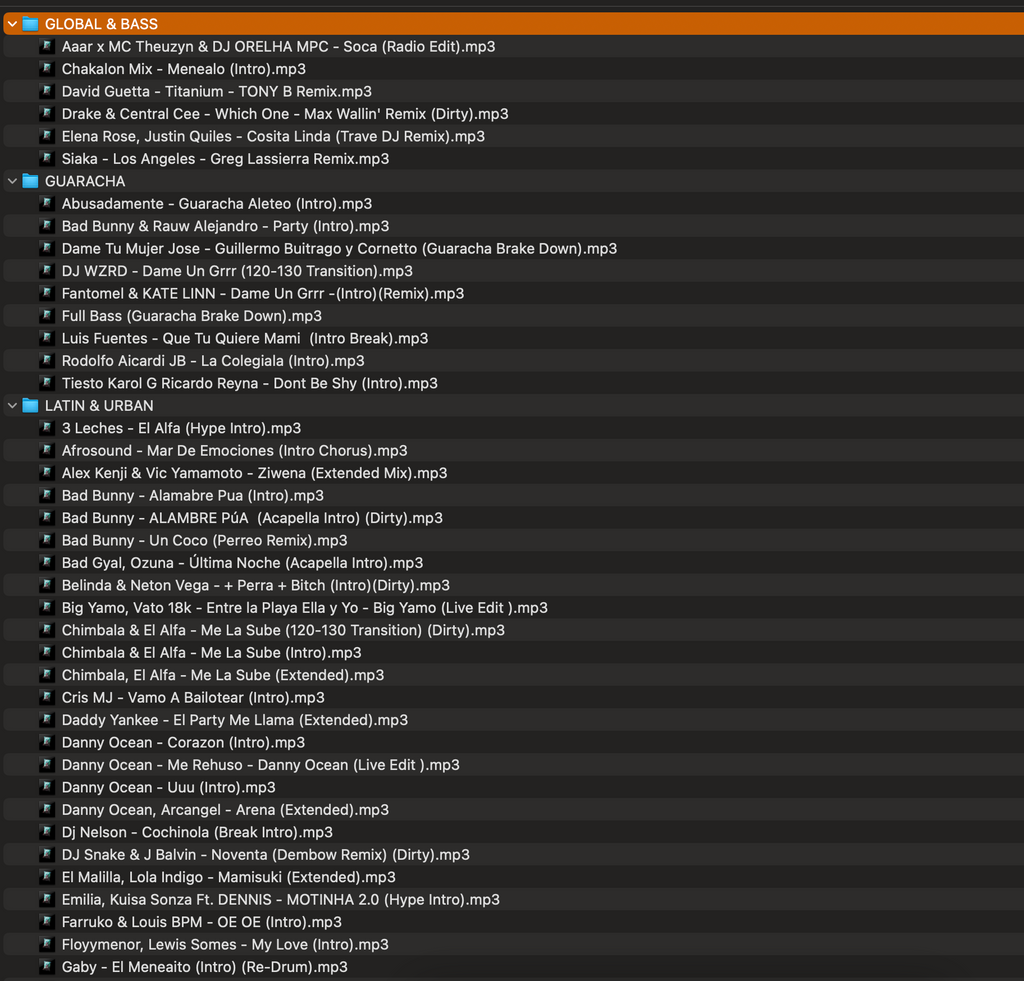Select 'Bad Bunny - ALAMBRE PúA (Acapella Intro) (Dirty).mp3'
Screen dimensions: 1024x981
coord(252,518)
